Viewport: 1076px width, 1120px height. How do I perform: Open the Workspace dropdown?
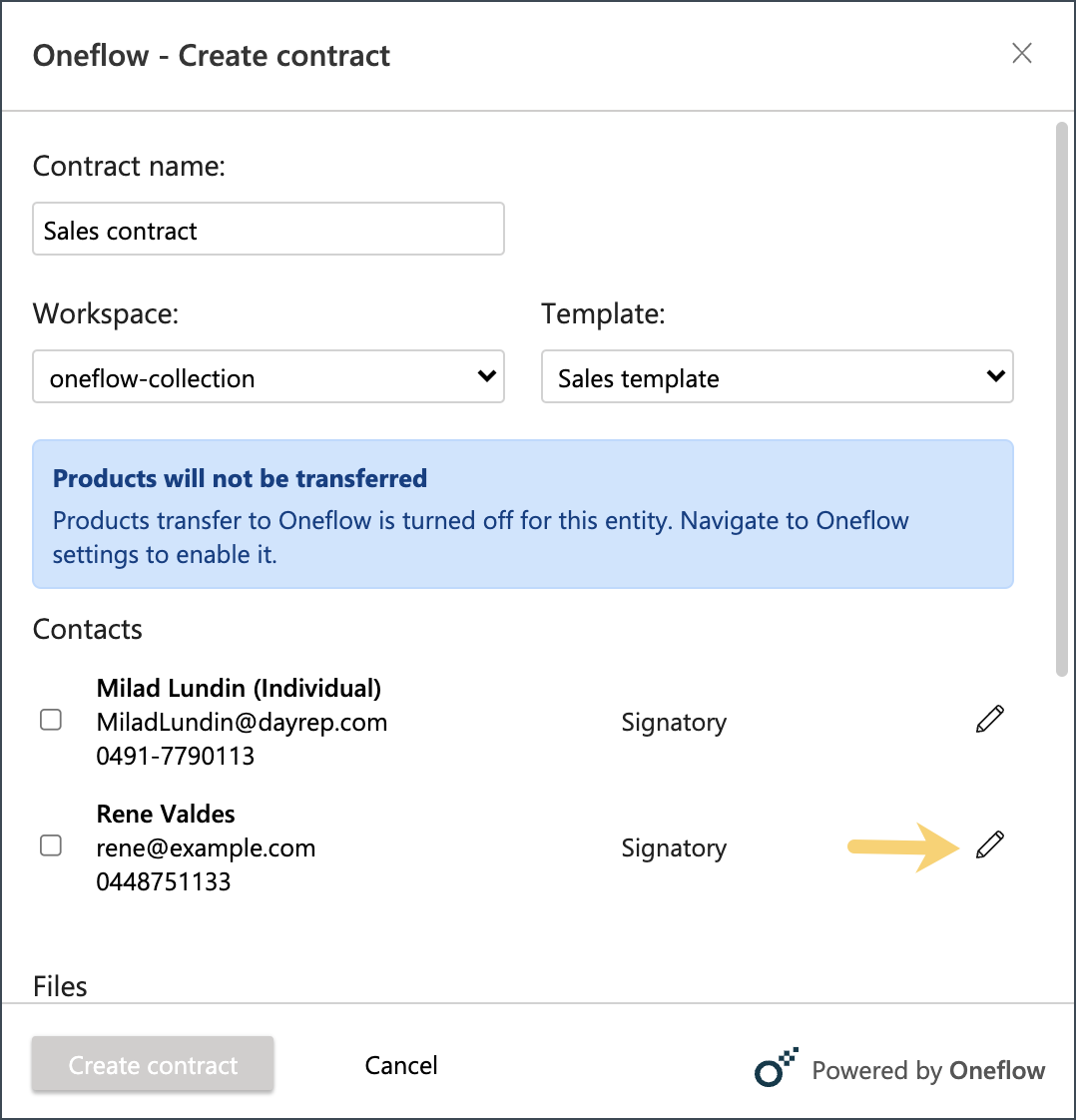pyautogui.click(x=269, y=376)
